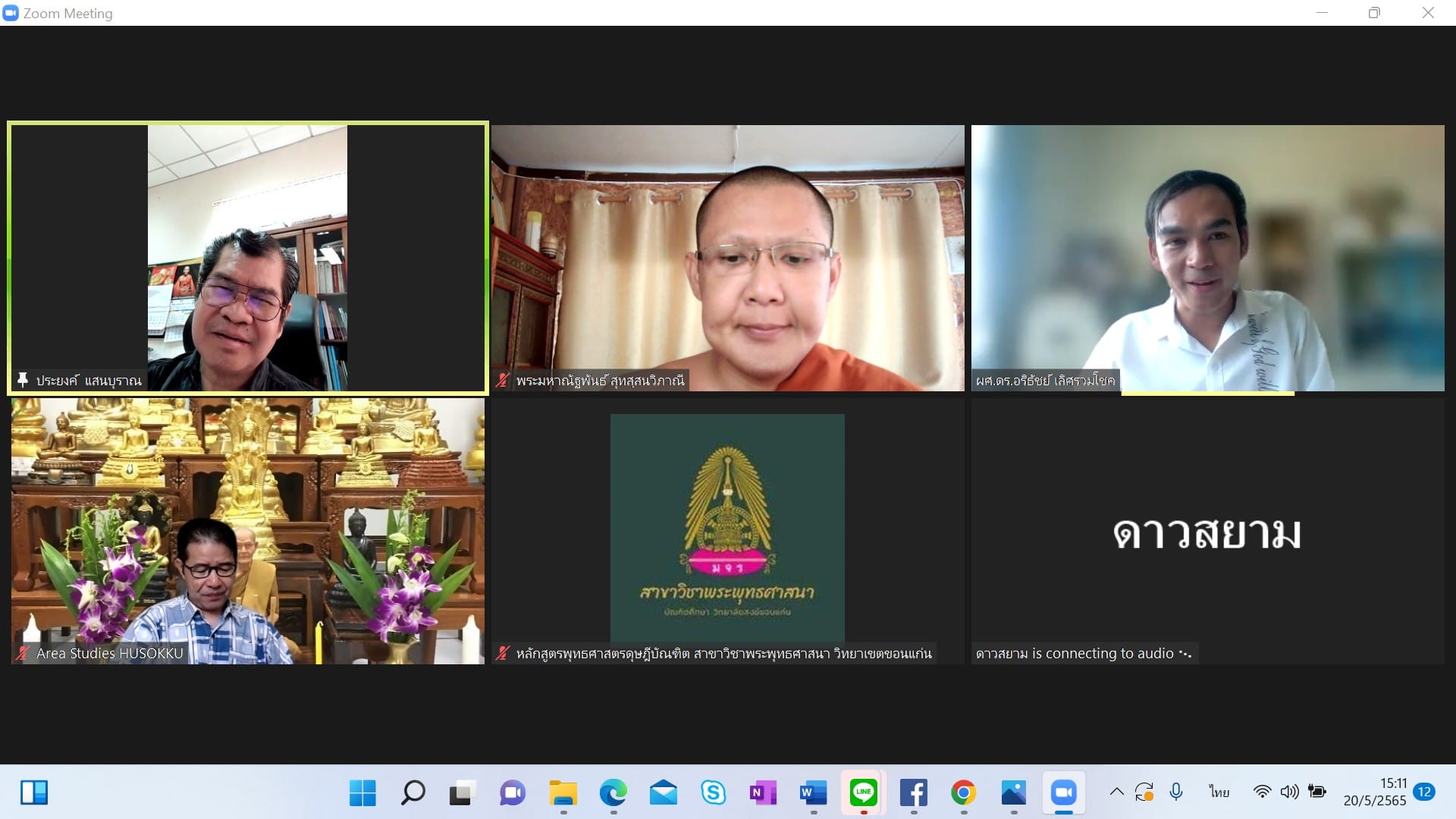Click muted mic icon beside หลักสูตรพุทธศาสตรดุษฎีบัณฑิต label
This screenshot has height=819, width=1456.
pyautogui.click(x=502, y=653)
